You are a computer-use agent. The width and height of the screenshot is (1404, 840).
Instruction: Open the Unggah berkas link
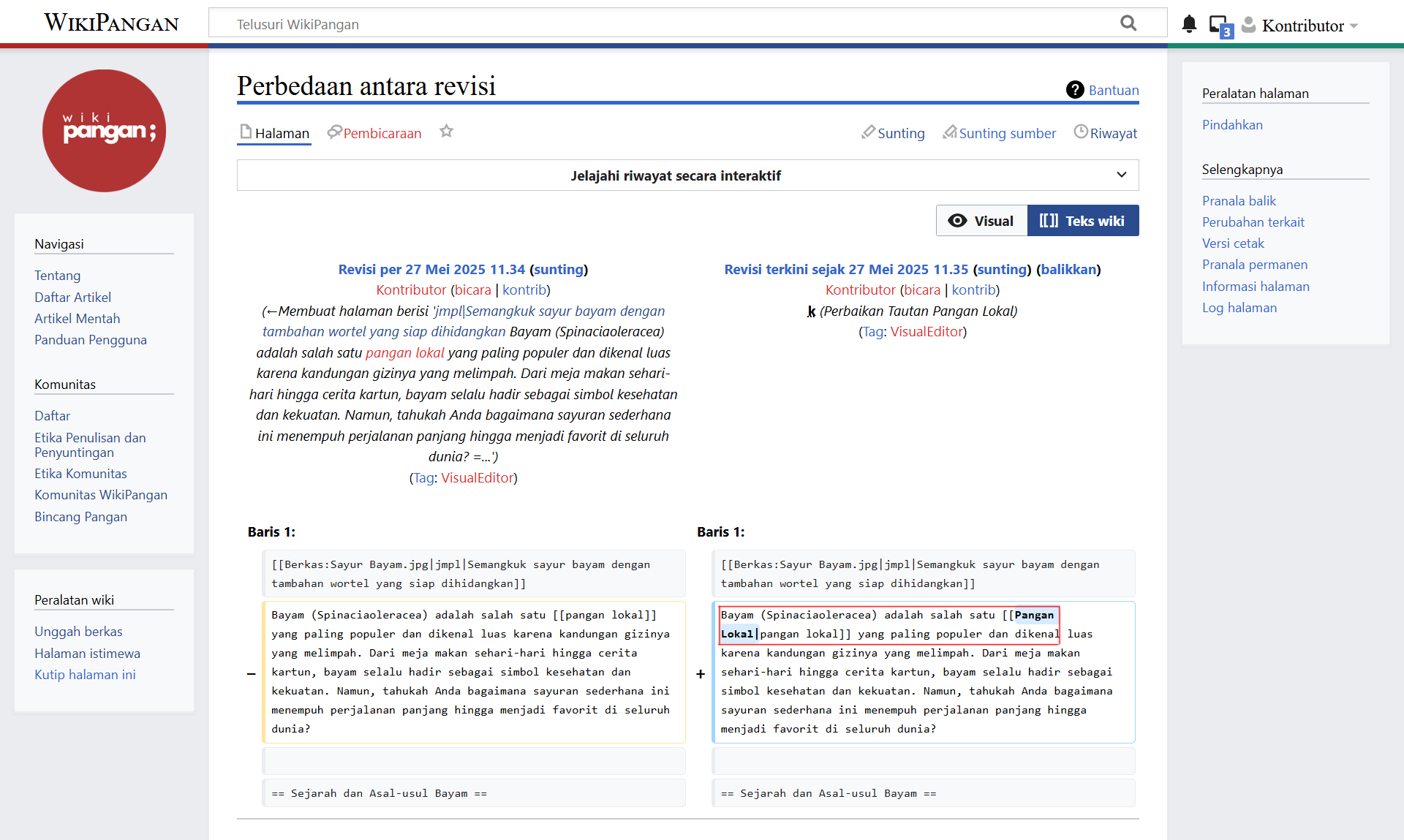click(x=78, y=631)
